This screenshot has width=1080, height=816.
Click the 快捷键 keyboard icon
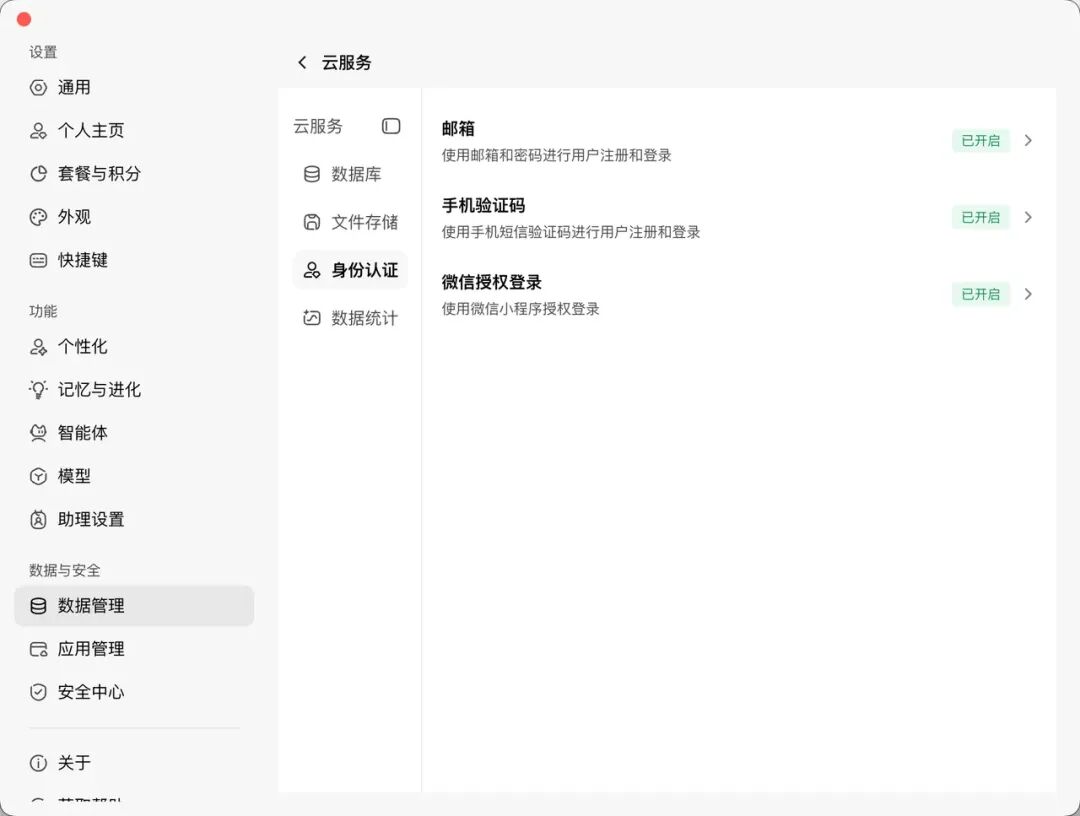click(39, 260)
